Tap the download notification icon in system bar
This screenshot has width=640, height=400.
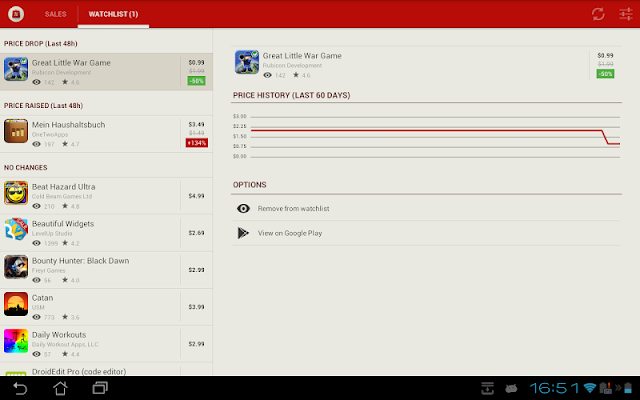[487, 388]
